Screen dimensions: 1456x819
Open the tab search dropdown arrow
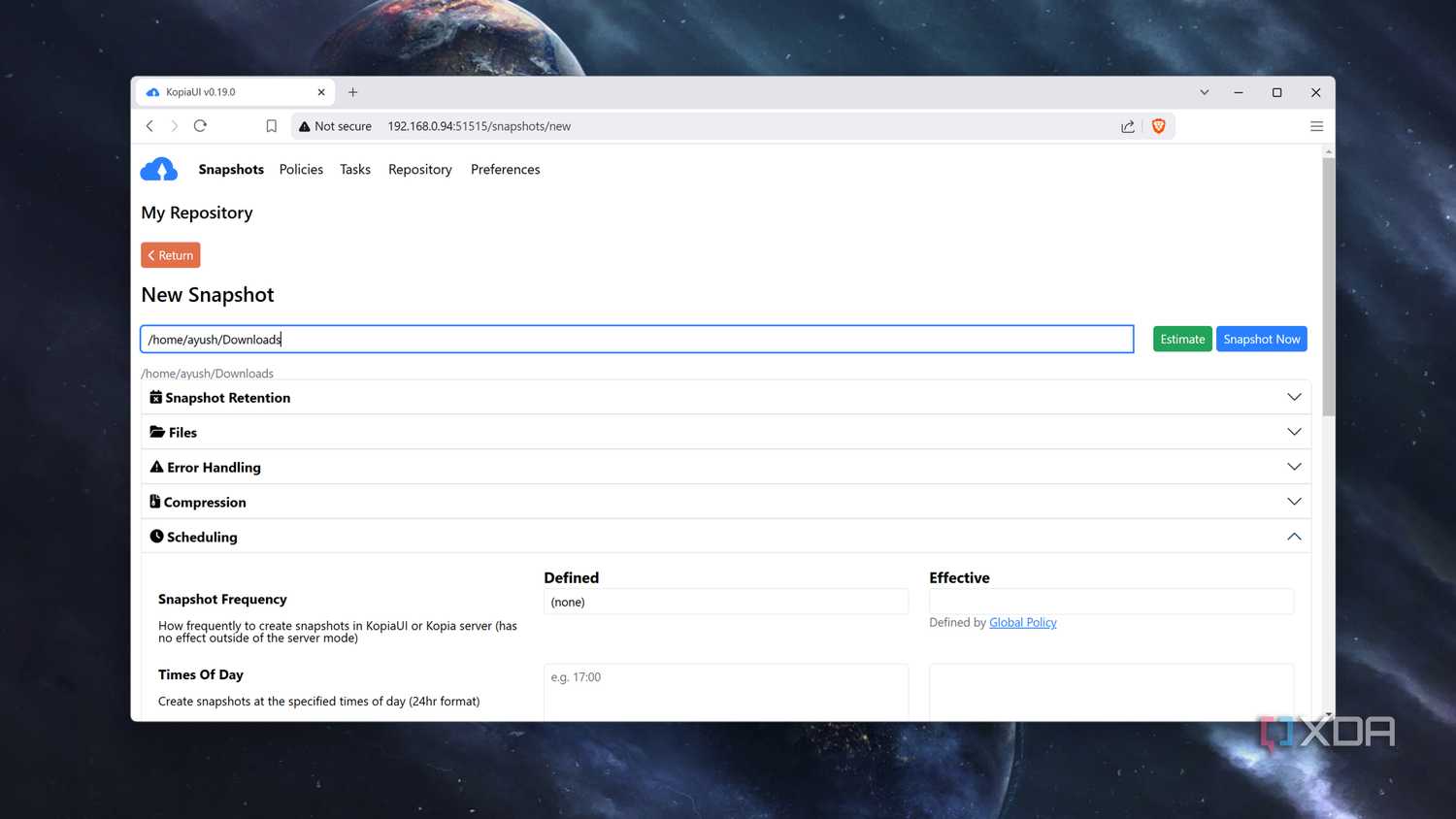(x=1205, y=92)
